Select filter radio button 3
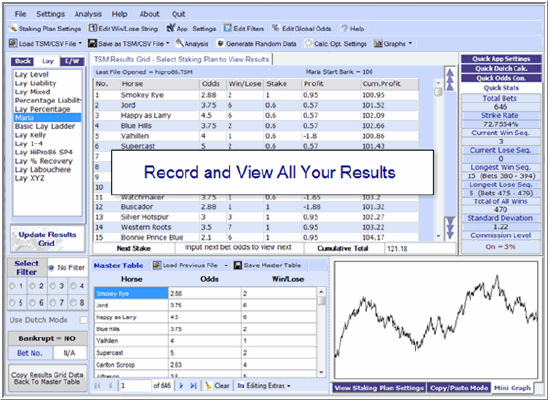This screenshot has width=550, height=400. click(x=53, y=286)
